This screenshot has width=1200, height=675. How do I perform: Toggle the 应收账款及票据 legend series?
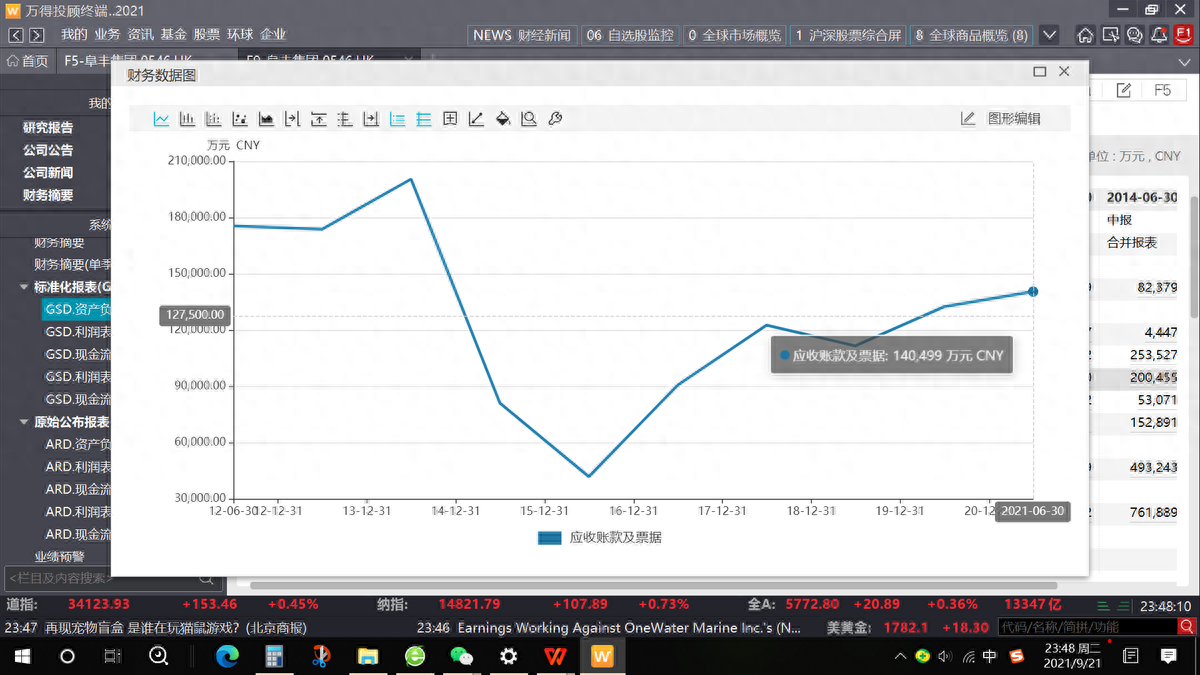point(600,537)
